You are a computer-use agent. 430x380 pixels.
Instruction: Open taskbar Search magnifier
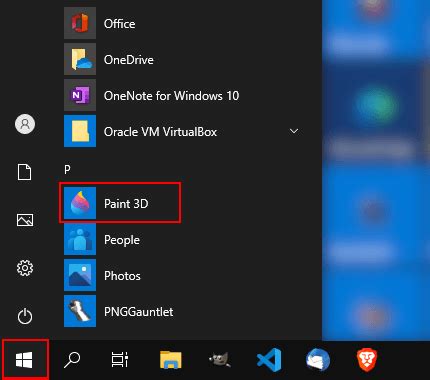(72, 360)
